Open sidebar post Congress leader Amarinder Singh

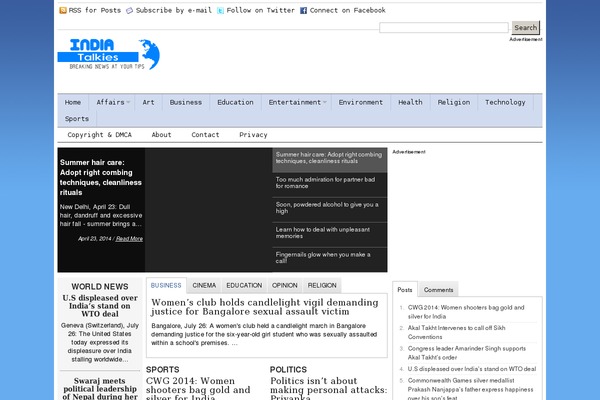tap(467, 353)
